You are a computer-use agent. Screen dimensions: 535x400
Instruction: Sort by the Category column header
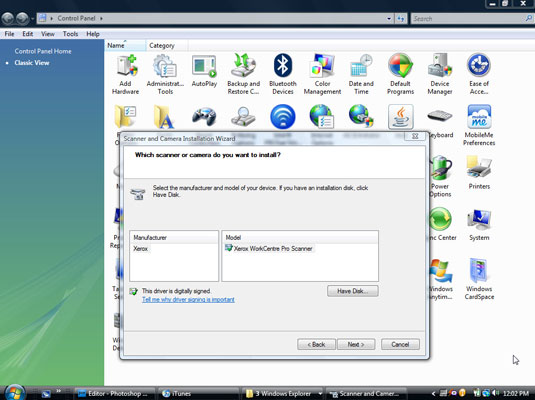coord(167,45)
